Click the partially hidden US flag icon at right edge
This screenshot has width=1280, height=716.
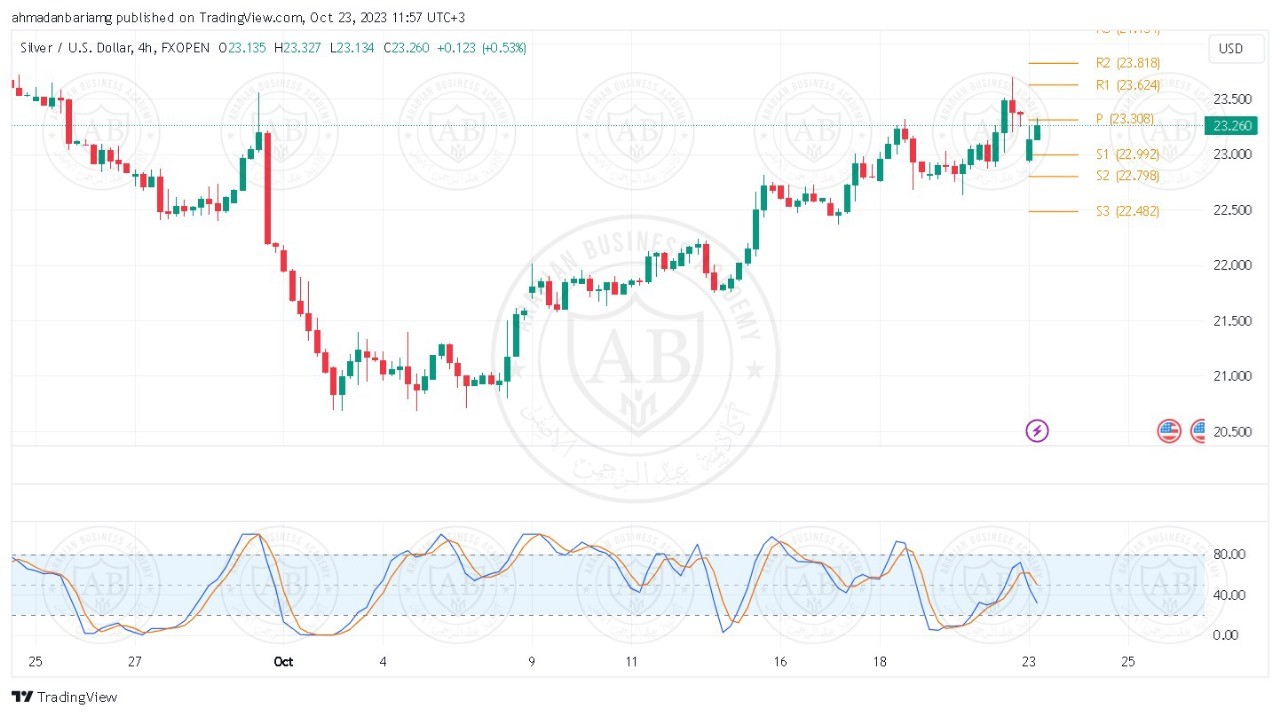(x=1198, y=431)
